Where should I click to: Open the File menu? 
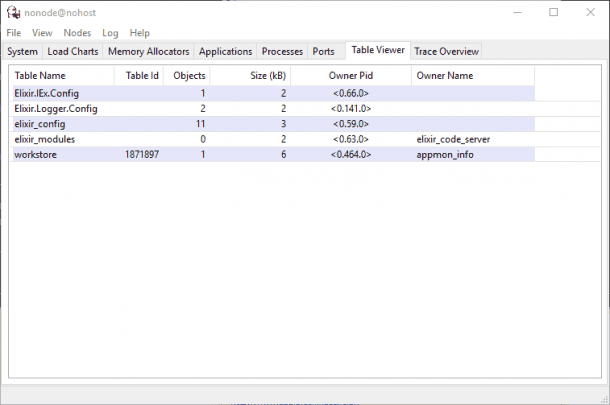coord(14,33)
